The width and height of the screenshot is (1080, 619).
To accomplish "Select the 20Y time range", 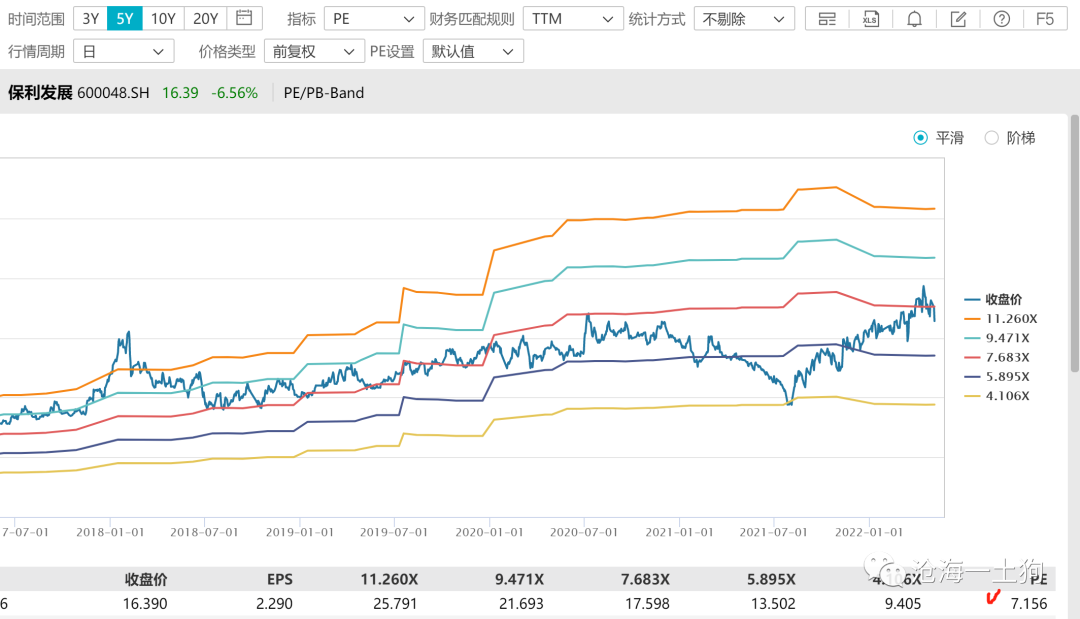I will pyautogui.click(x=205, y=19).
